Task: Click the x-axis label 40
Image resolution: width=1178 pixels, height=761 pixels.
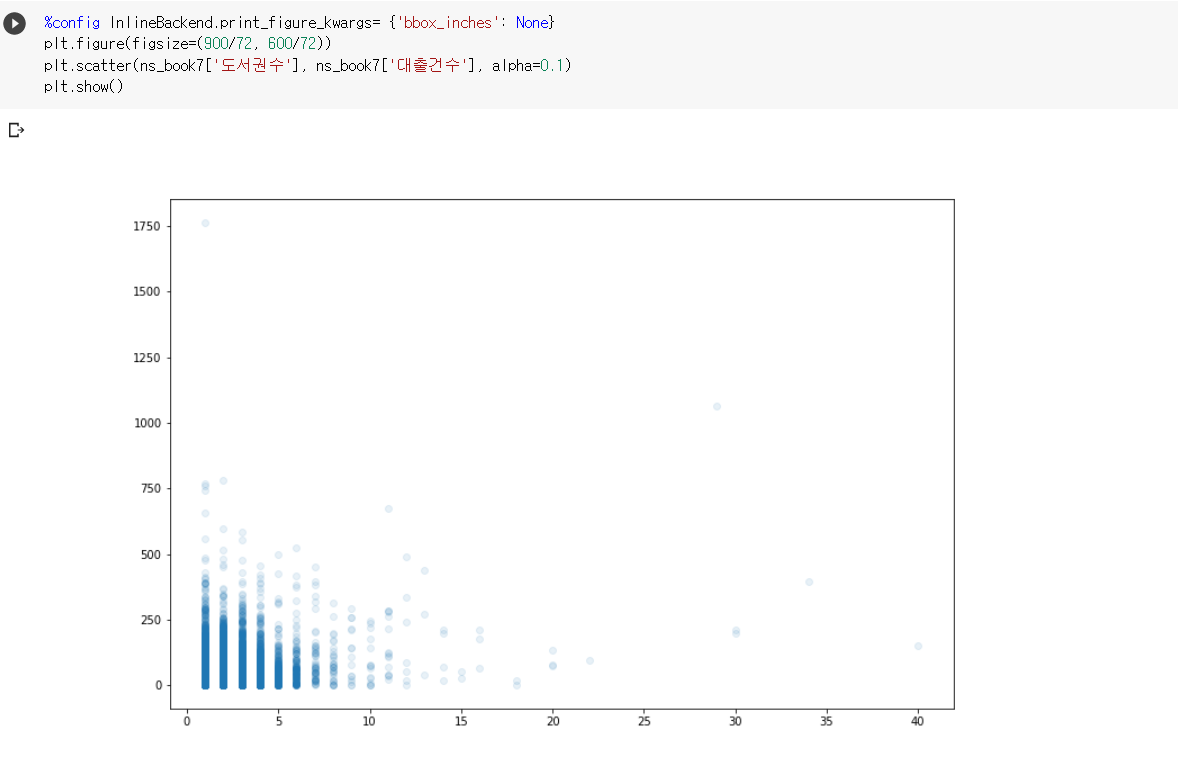Action: point(917,721)
